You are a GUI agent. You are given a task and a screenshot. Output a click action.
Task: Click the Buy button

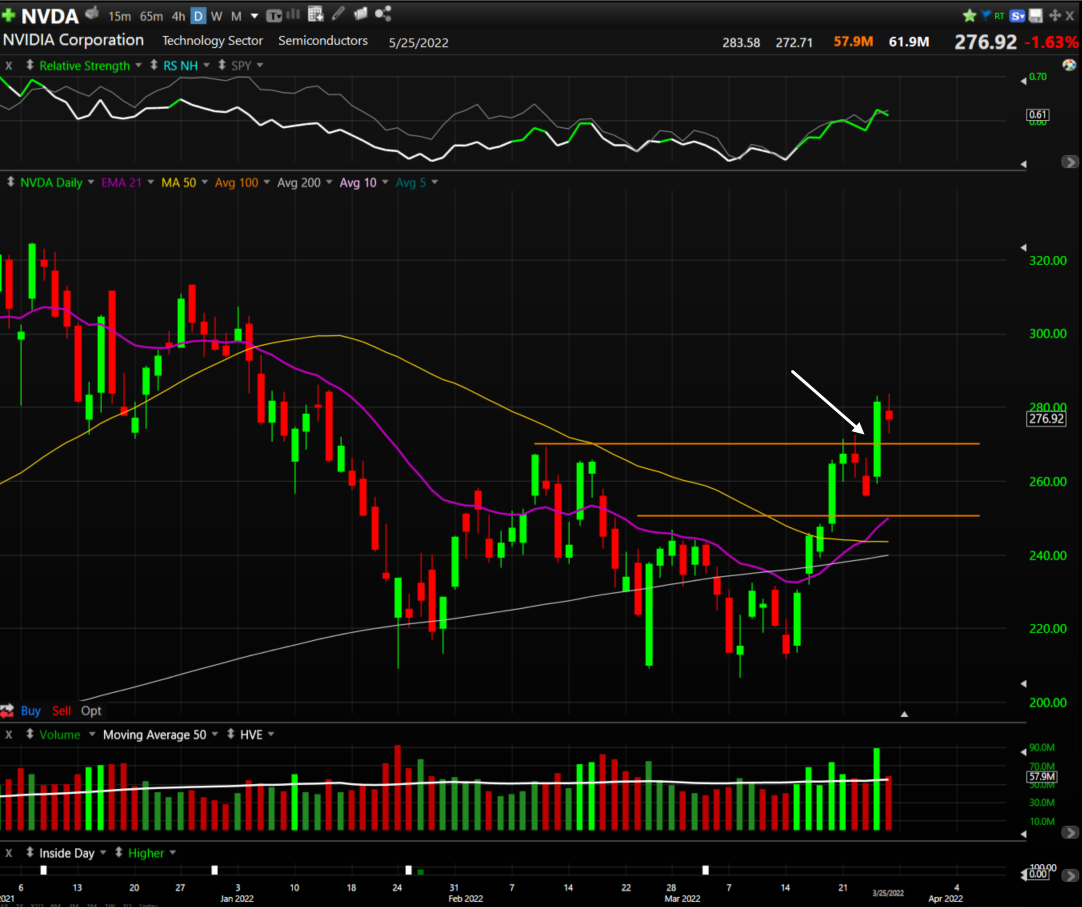[x=30, y=710]
